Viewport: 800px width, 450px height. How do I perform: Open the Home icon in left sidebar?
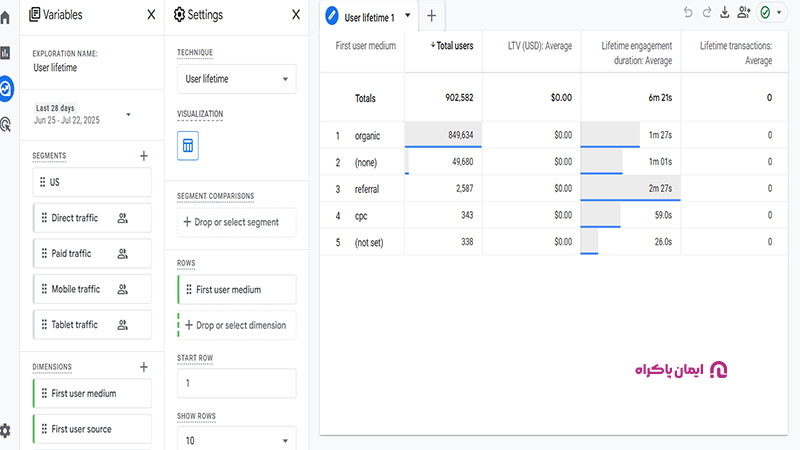coord(5,17)
